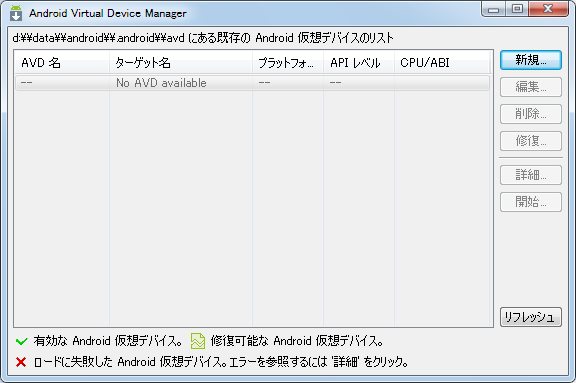Click the API レベル column header

click(x=359, y=63)
